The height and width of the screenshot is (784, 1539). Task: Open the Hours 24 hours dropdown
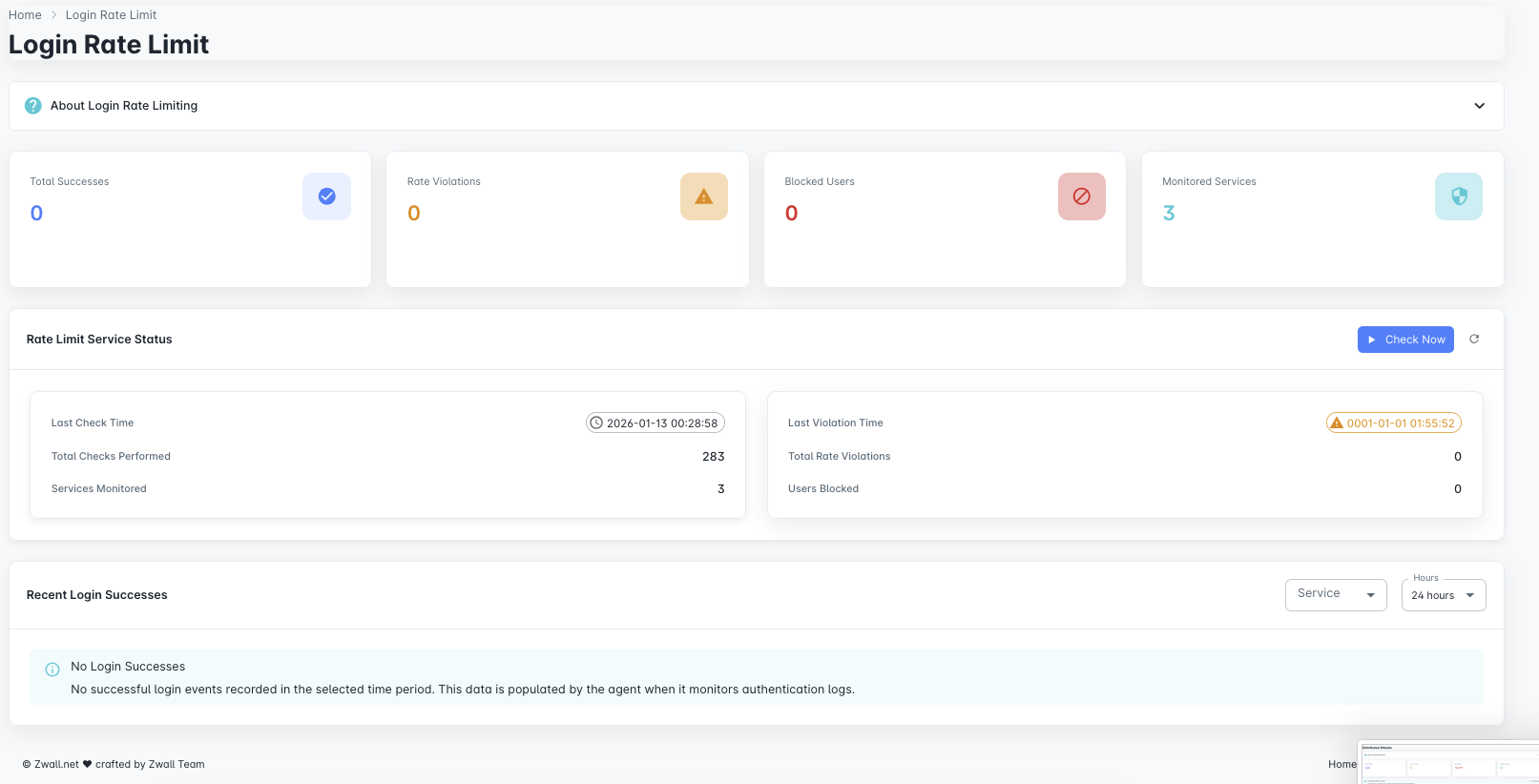tap(1443, 595)
